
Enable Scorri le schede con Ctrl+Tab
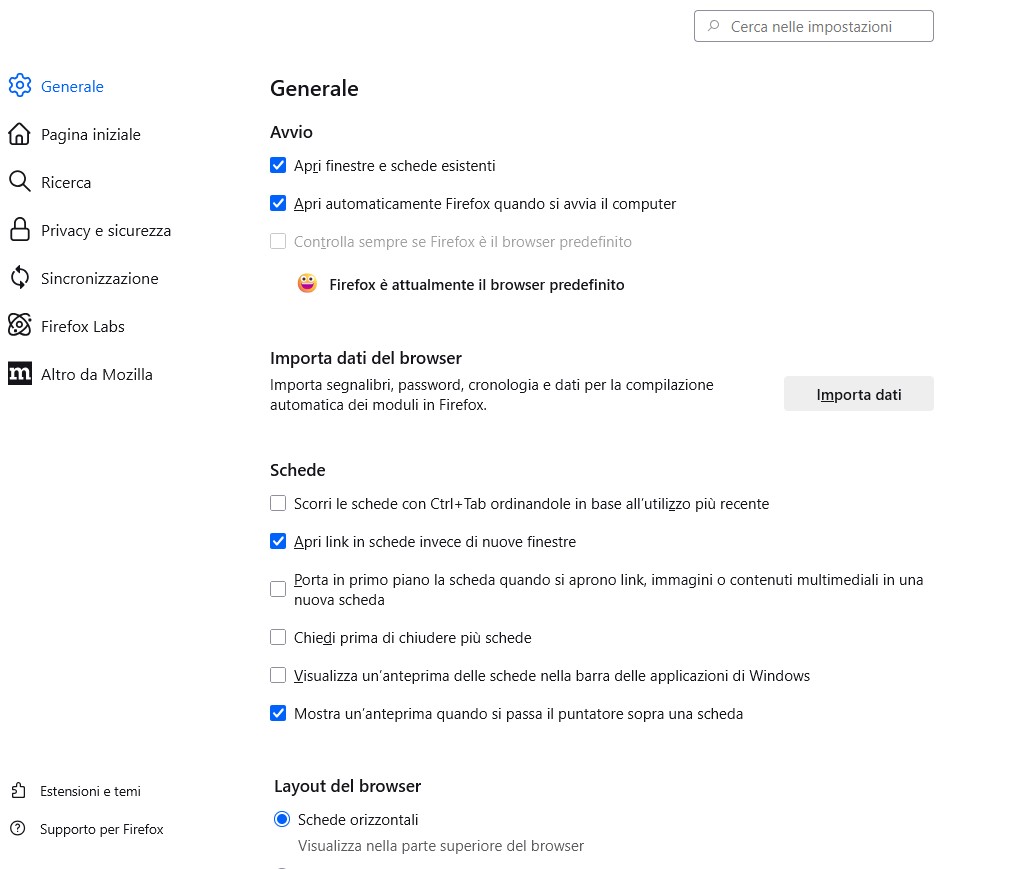pyautogui.click(x=278, y=504)
